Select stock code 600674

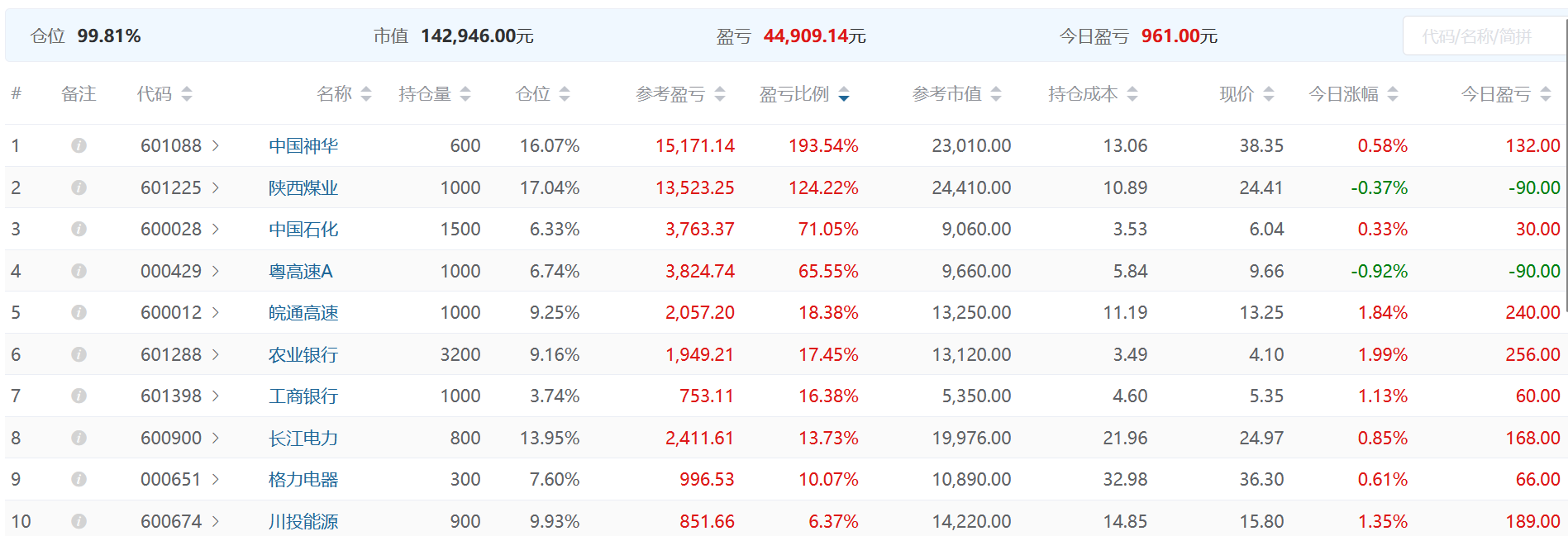tap(171, 521)
